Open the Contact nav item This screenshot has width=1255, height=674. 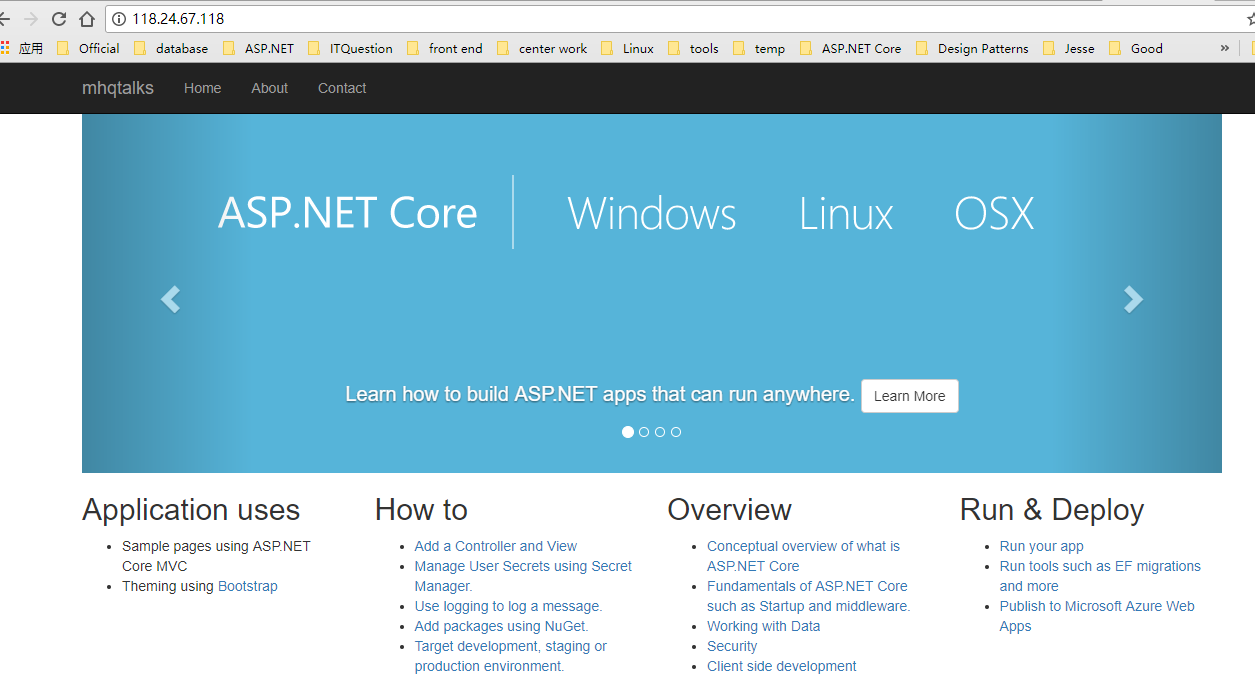[342, 88]
